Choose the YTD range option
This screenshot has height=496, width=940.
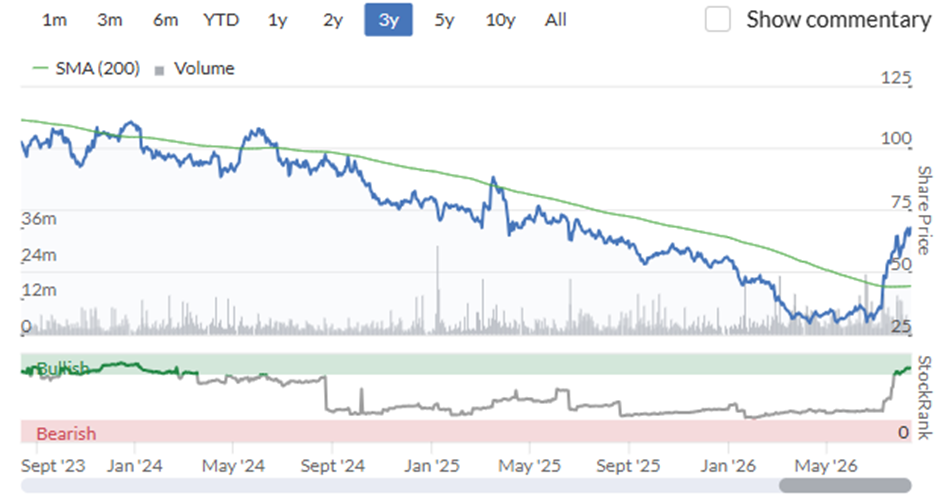(x=221, y=20)
